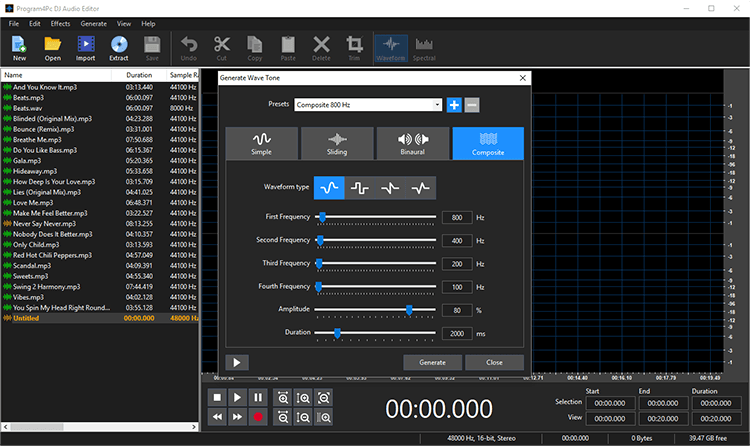Switch to Spectral view

click(x=424, y=47)
